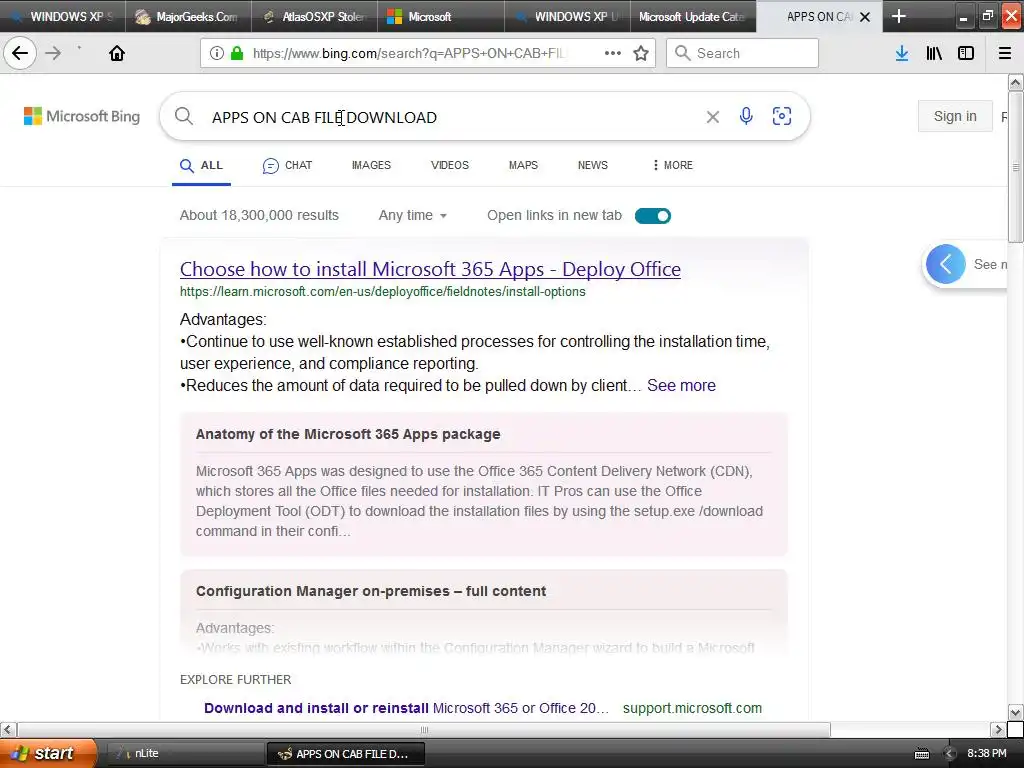Expand snippet with See more link

click(x=681, y=385)
